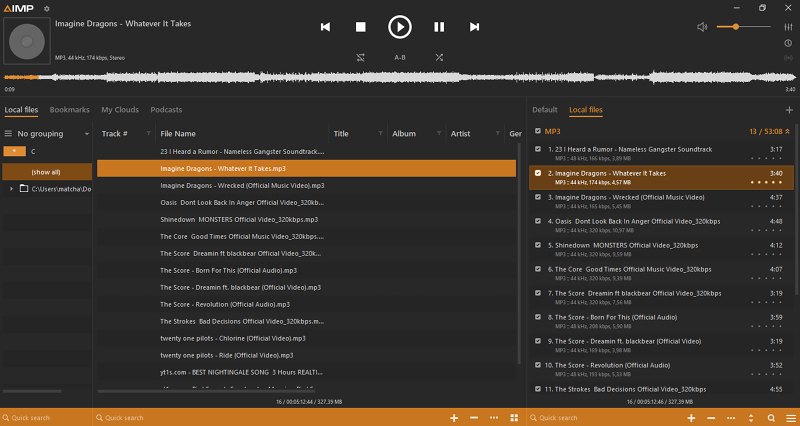Open the Album column filter arrow
This screenshot has height=426, width=800.
(x=439, y=134)
